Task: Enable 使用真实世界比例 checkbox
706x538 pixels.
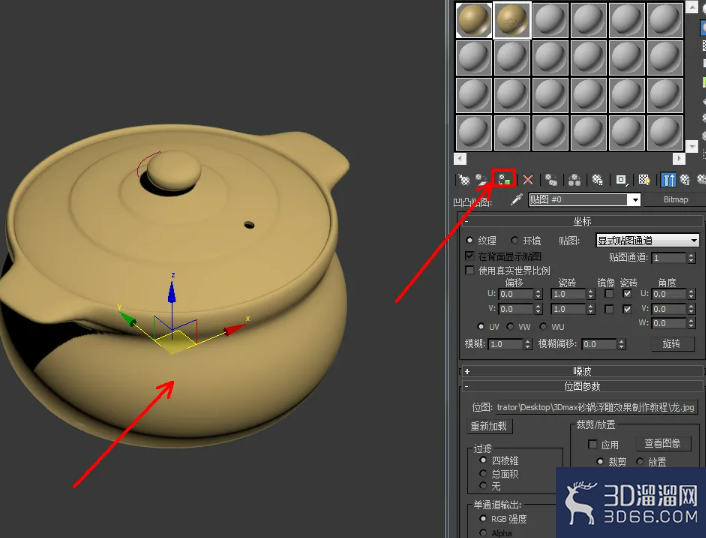Action: click(470, 270)
